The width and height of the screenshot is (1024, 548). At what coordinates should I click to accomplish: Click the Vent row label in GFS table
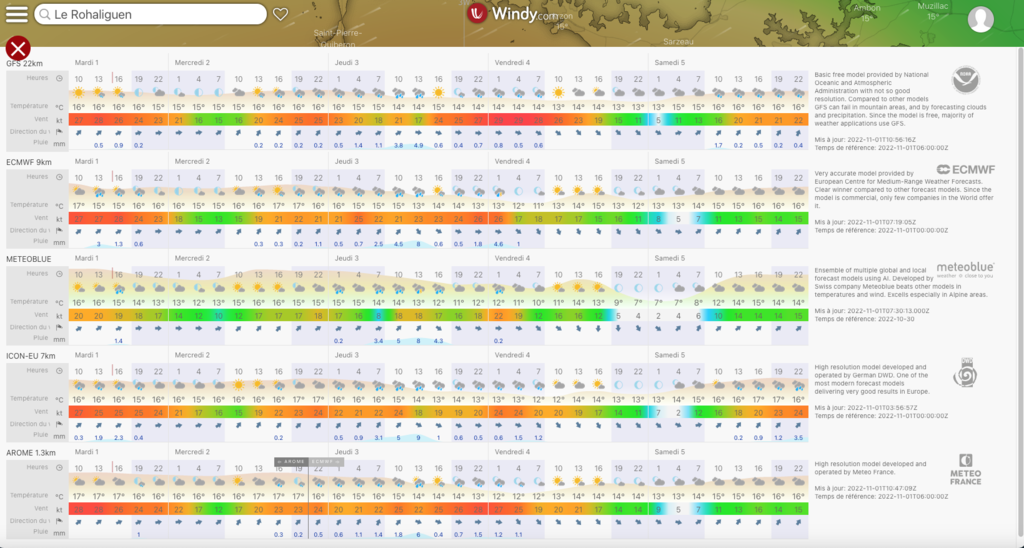click(41, 120)
